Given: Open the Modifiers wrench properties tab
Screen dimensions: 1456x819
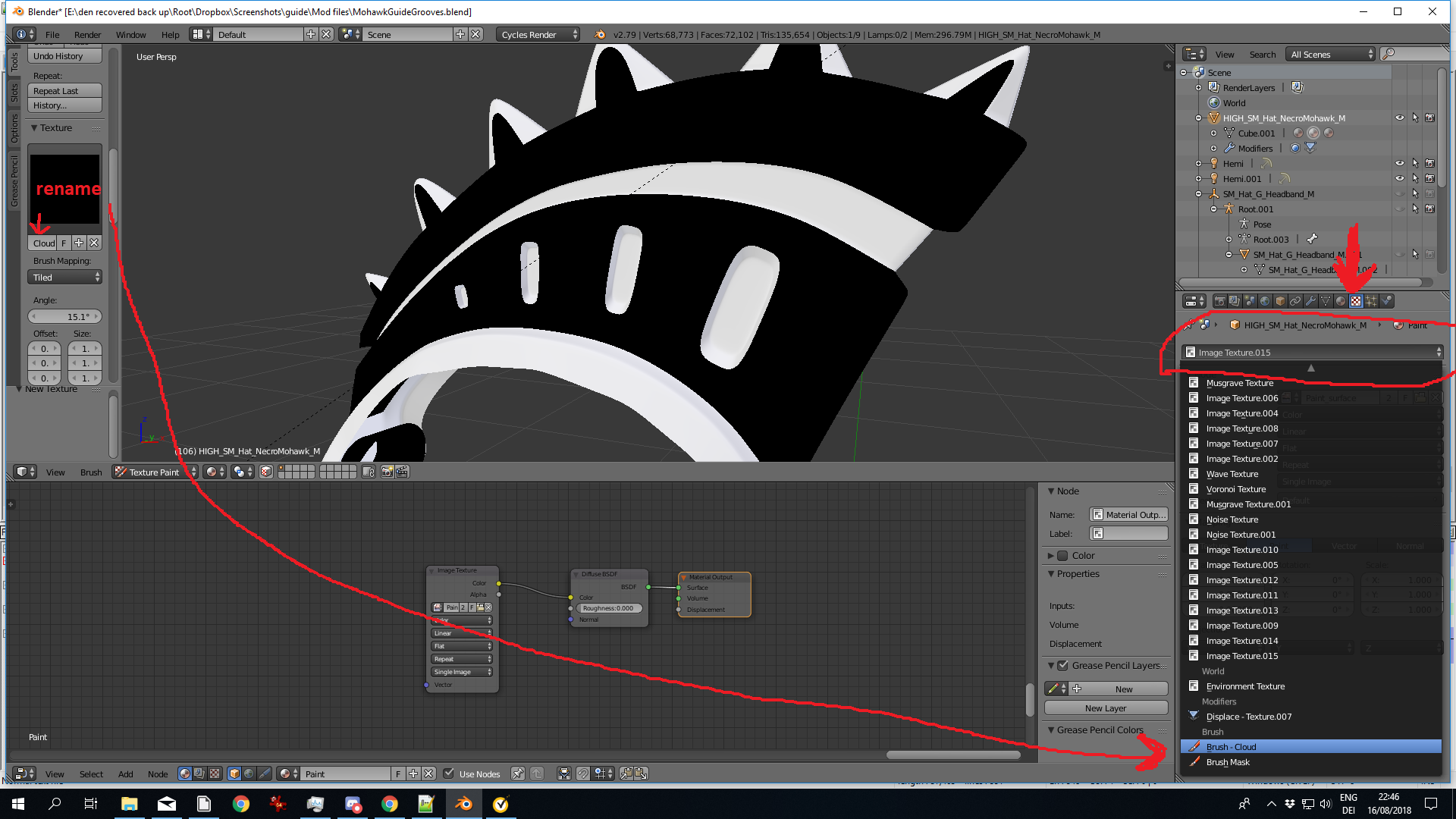Looking at the screenshot, I should coord(1310,301).
